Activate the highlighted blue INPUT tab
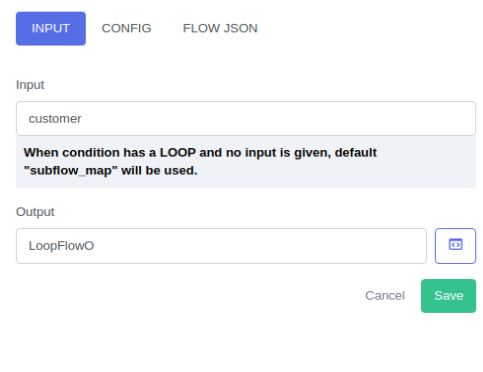The height and width of the screenshot is (372, 483). point(51,28)
